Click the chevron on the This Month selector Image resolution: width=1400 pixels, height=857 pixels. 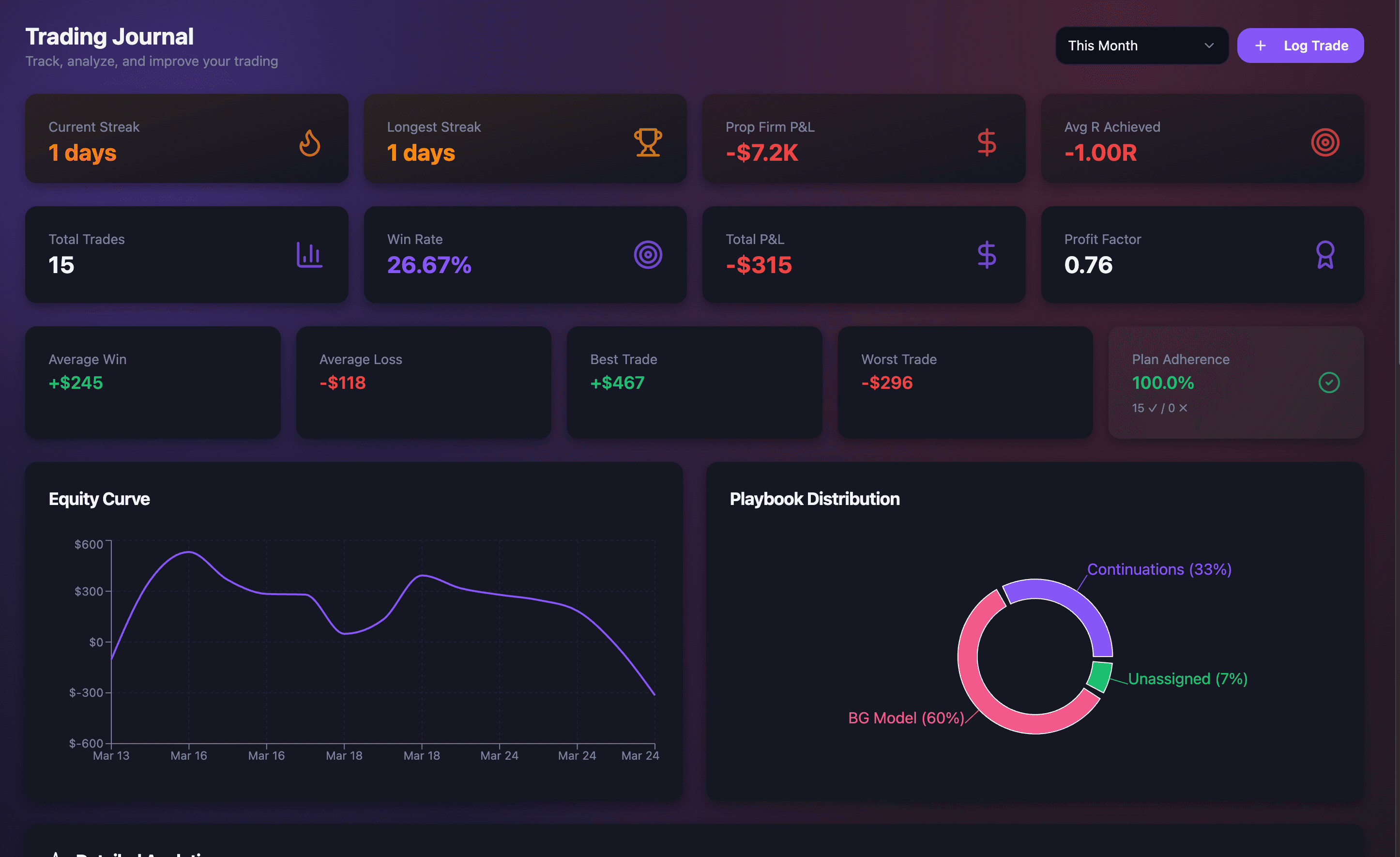pos(1209,46)
